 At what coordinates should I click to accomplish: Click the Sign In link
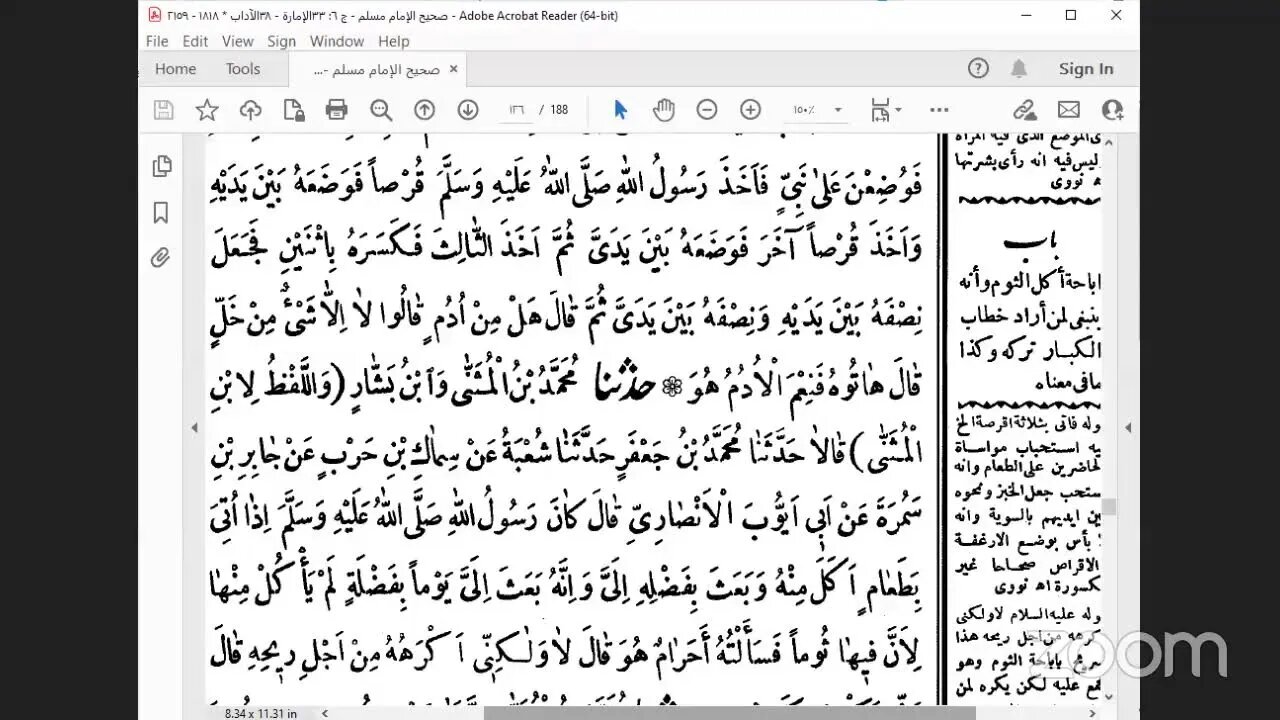(x=1086, y=69)
